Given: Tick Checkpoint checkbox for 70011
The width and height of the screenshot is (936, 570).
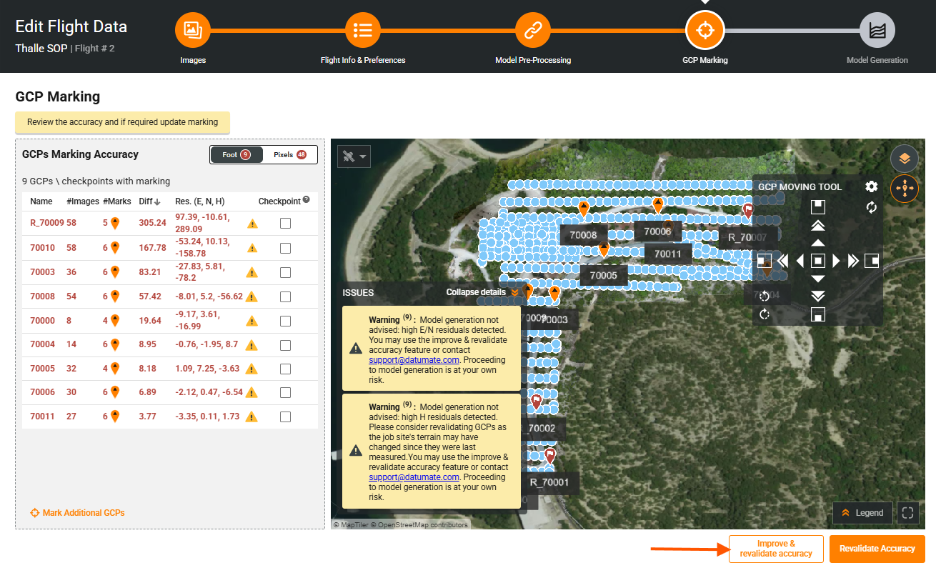Looking at the screenshot, I should tap(286, 416).
